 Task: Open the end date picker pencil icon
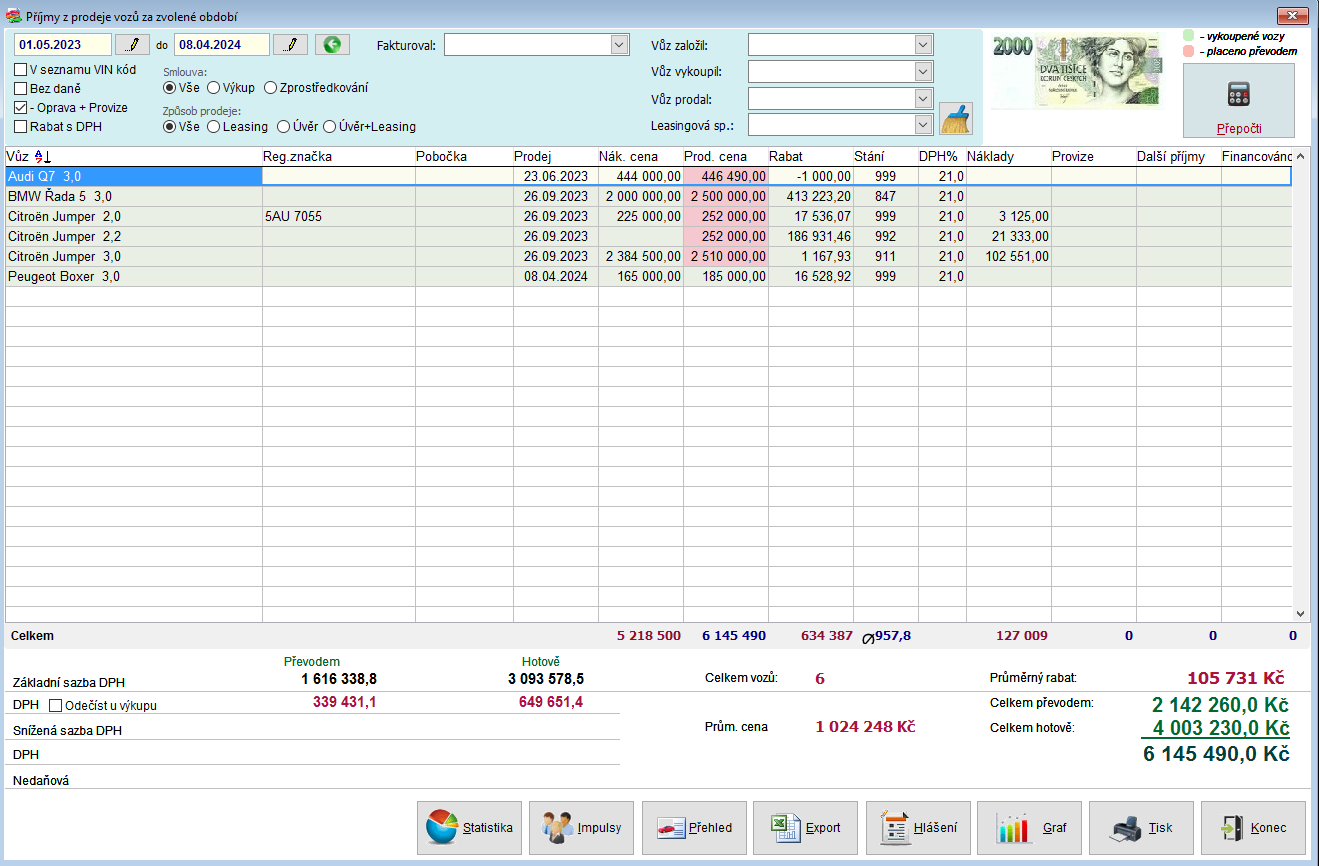click(x=291, y=45)
